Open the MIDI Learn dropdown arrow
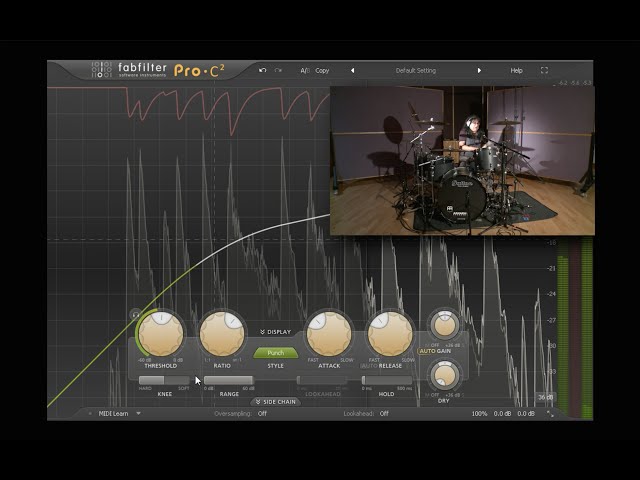This screenshot has width=640, height=480. [138, 413]
